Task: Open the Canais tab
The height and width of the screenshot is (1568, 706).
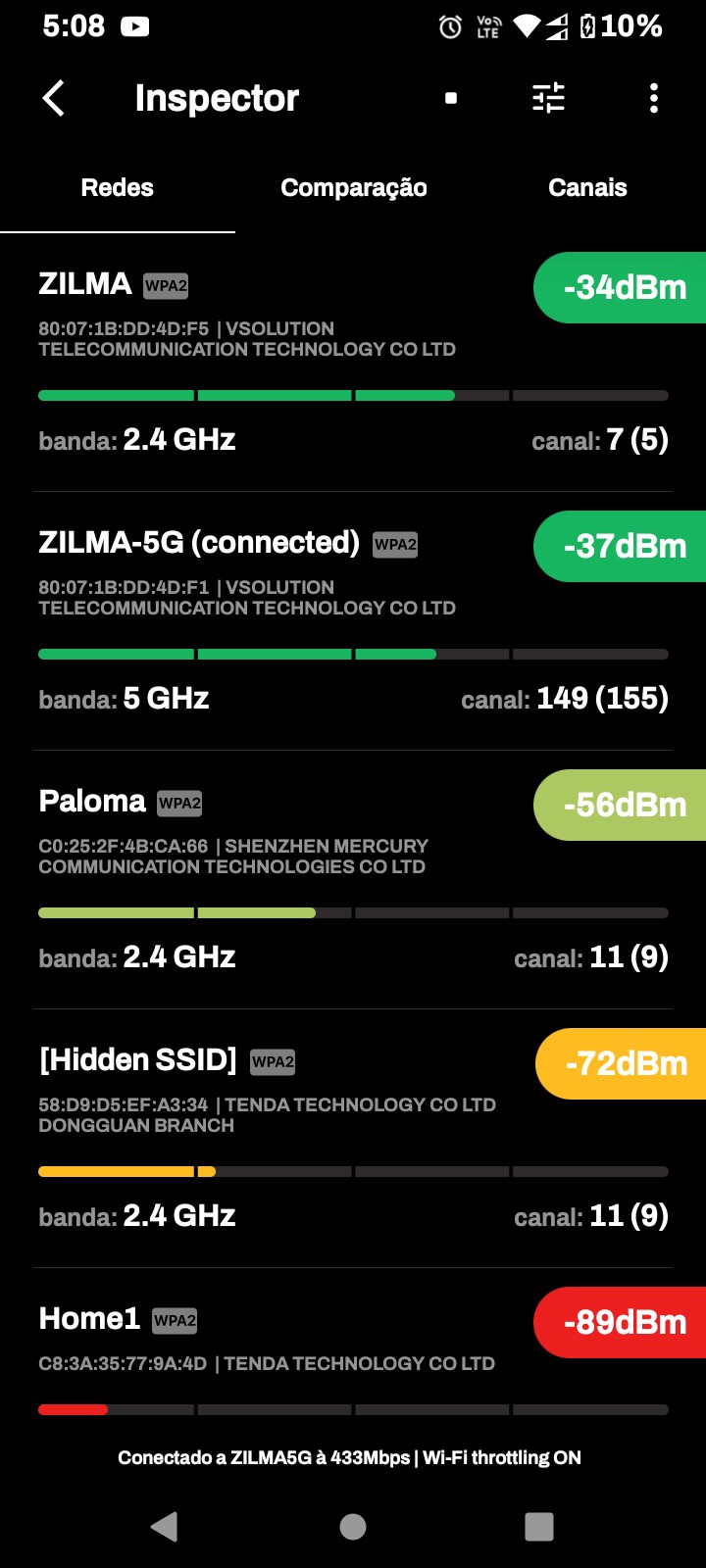Action: coord(587,188)
